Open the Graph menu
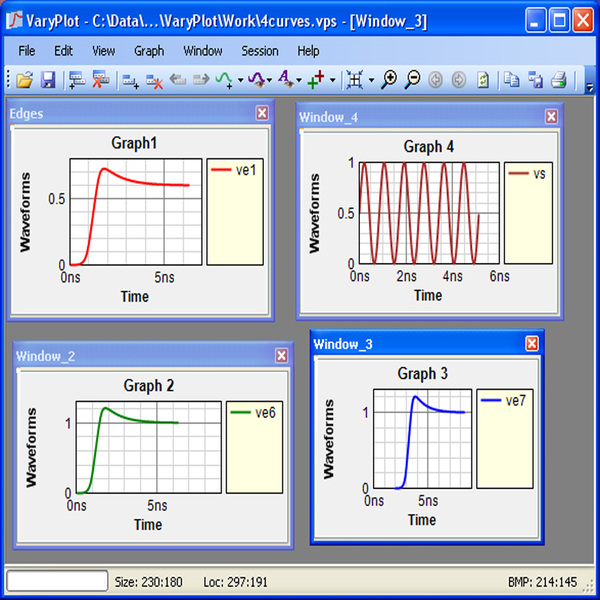 (x=149, y=51)
